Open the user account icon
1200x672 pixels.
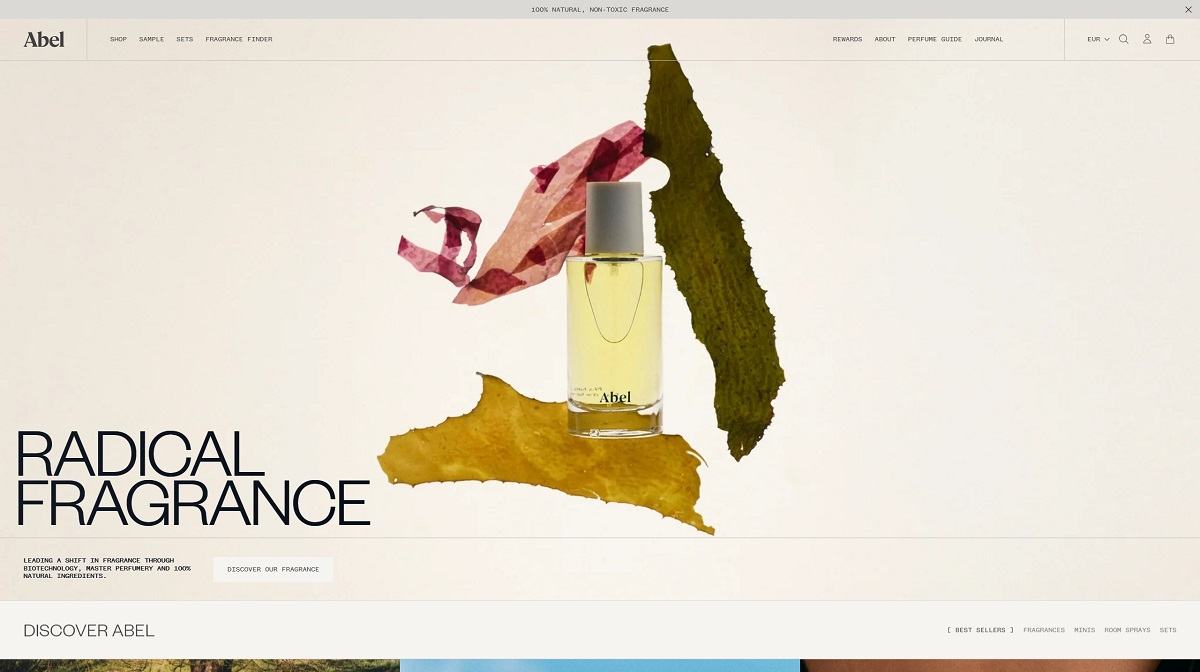1147,39
